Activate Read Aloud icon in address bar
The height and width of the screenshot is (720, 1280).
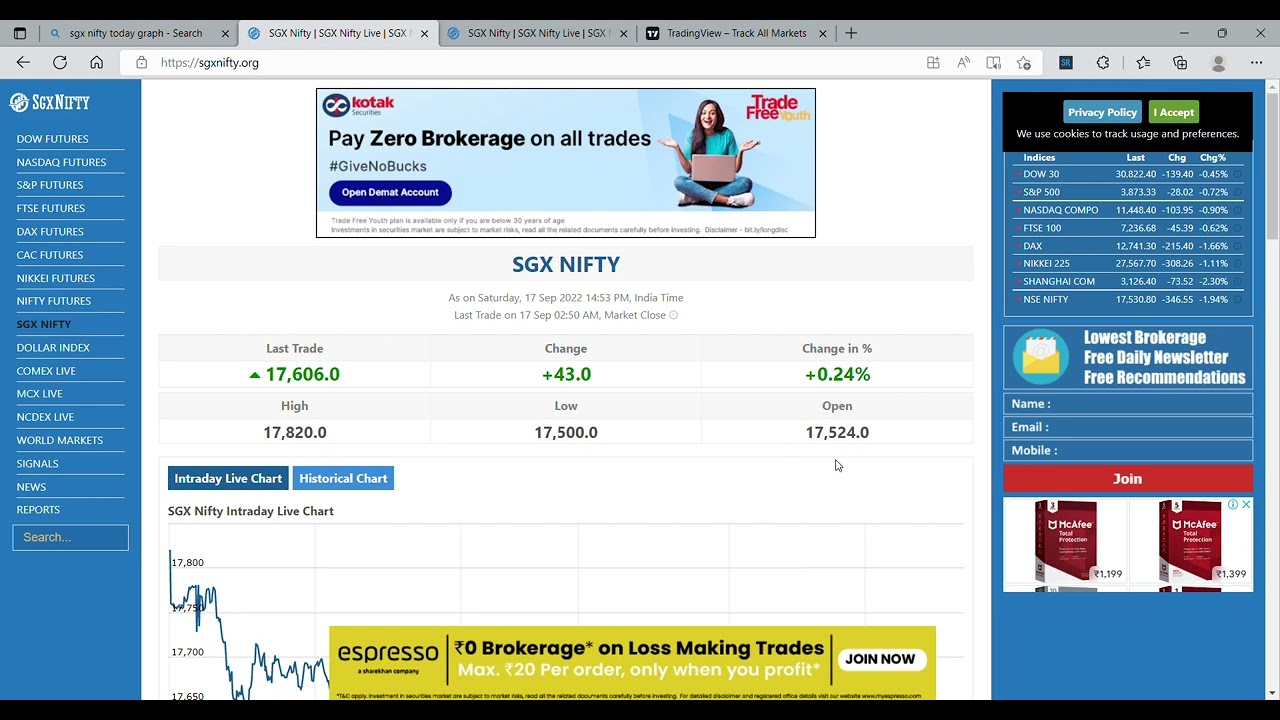[x=963, y=62]
